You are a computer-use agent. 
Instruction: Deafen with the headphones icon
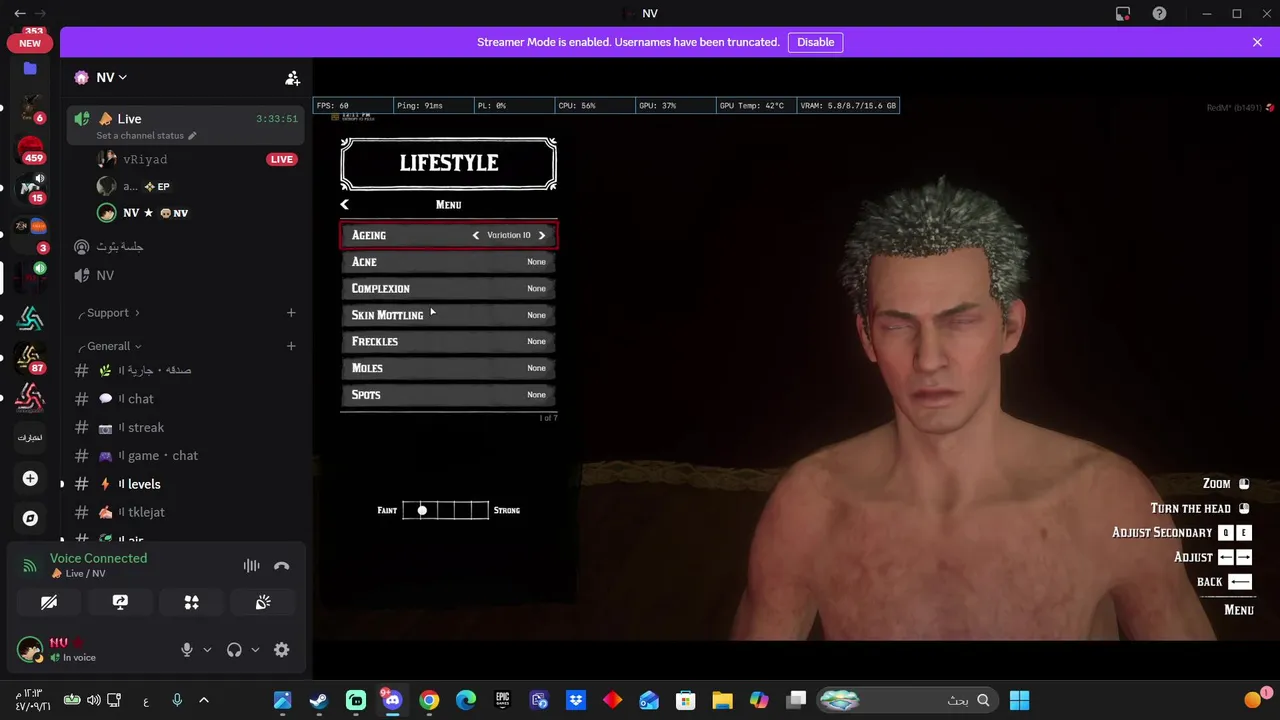234,650
